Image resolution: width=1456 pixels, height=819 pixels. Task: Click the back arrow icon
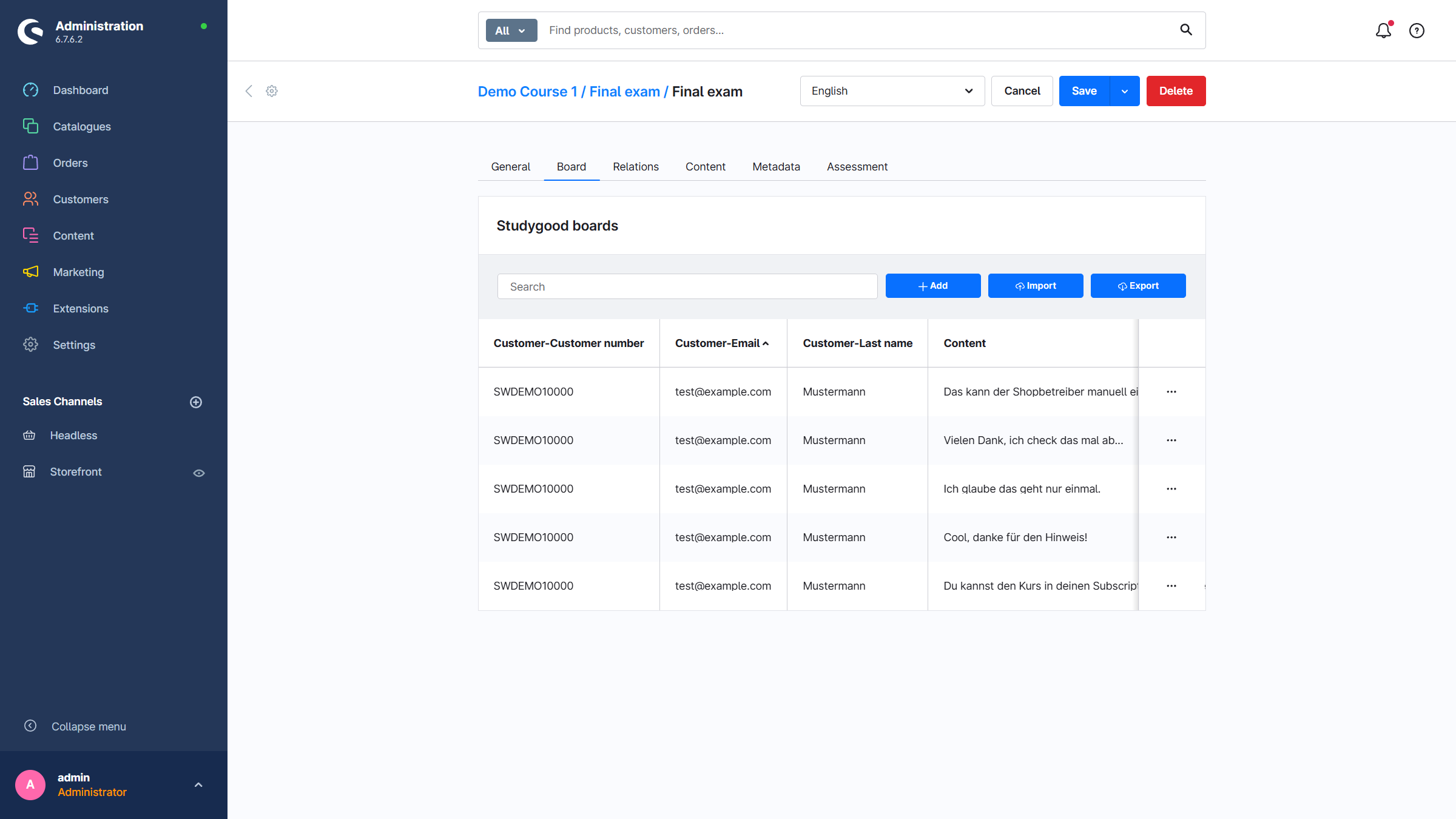(x=249, y=91)
